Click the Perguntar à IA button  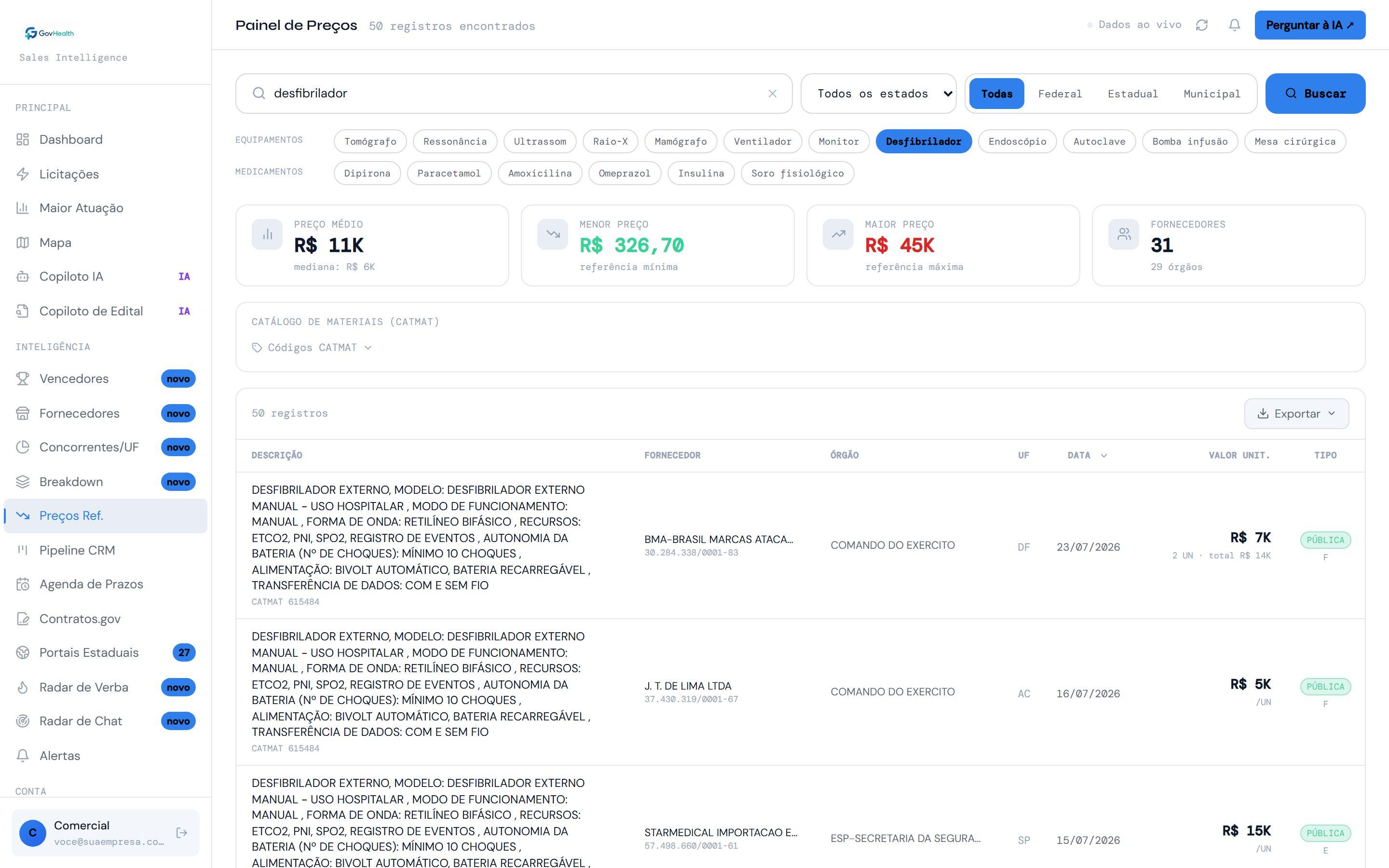(1310, 25)
